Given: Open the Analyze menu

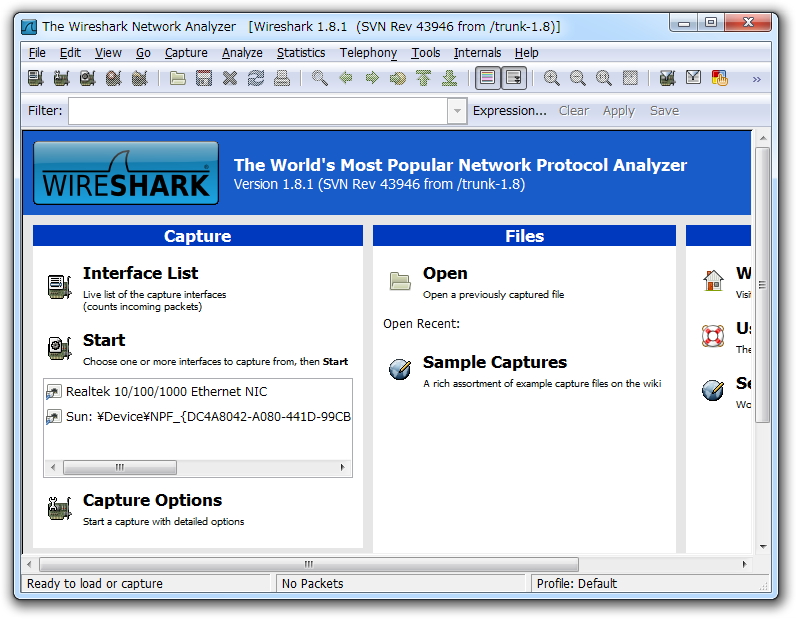Looking at the screenshot, I should pos(242,53).
